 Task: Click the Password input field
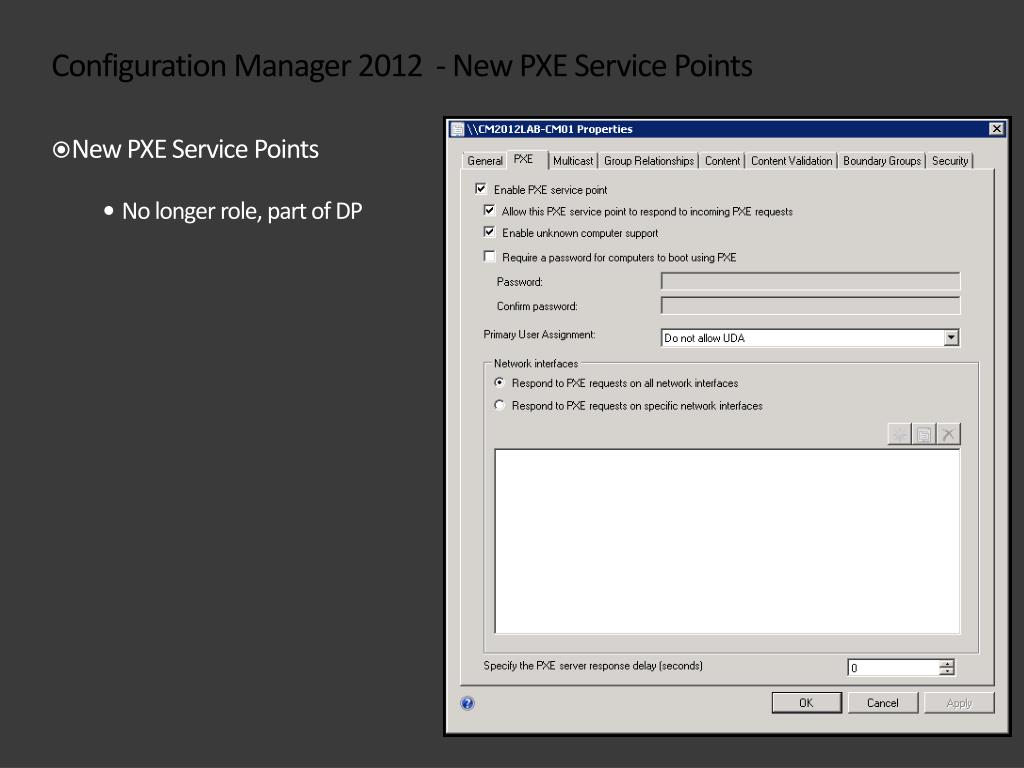click(810, 281)
